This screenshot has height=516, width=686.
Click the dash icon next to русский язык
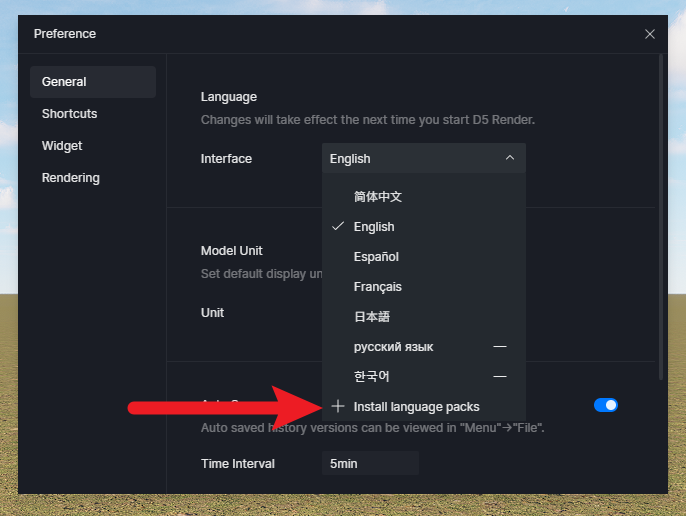[500, 347]
